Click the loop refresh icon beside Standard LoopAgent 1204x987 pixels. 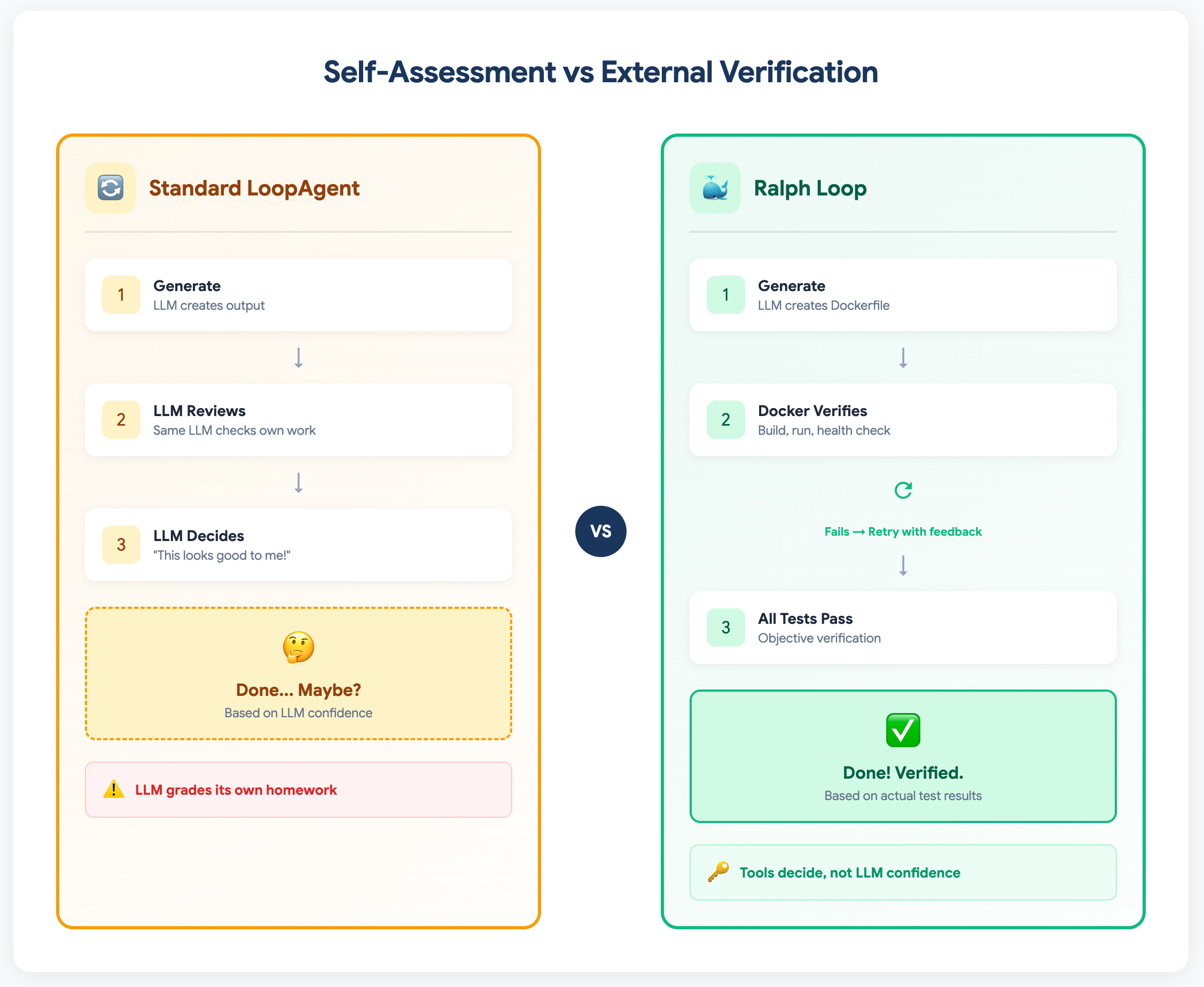coord(110,187)
